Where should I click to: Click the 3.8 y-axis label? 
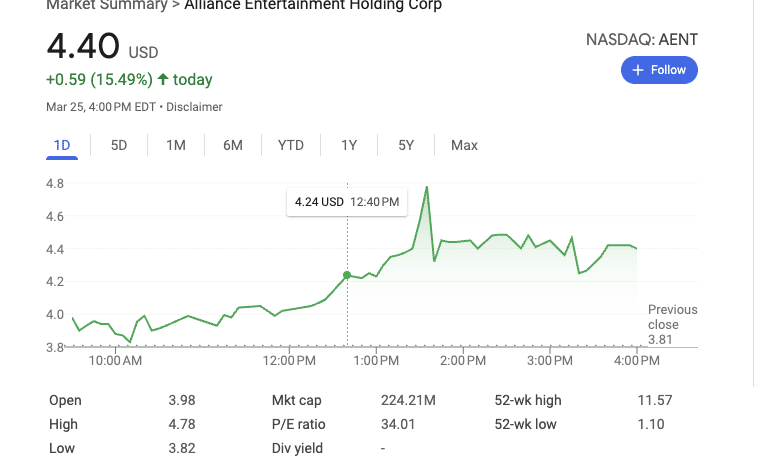point(55,347)
